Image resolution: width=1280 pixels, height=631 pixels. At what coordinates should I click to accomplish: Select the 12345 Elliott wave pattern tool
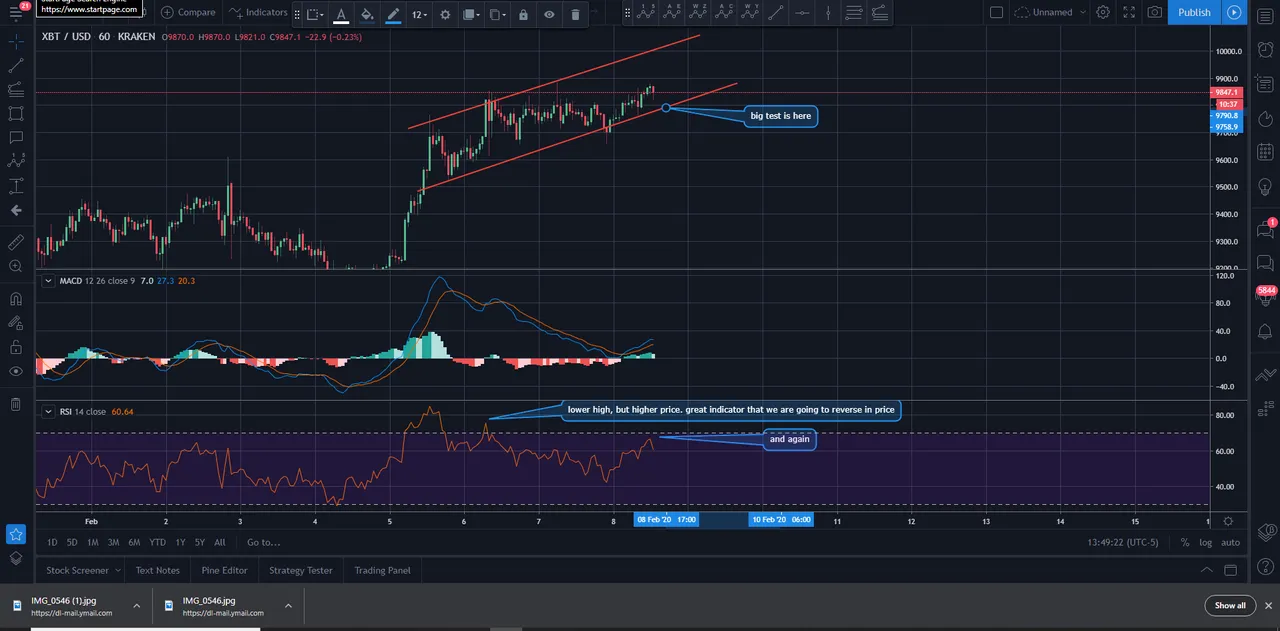pos(648,13)
